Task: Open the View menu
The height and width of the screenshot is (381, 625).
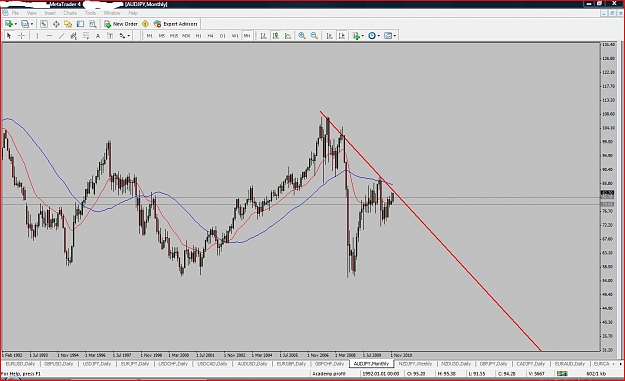Action: pyautogui.click(x=31, y=13)
